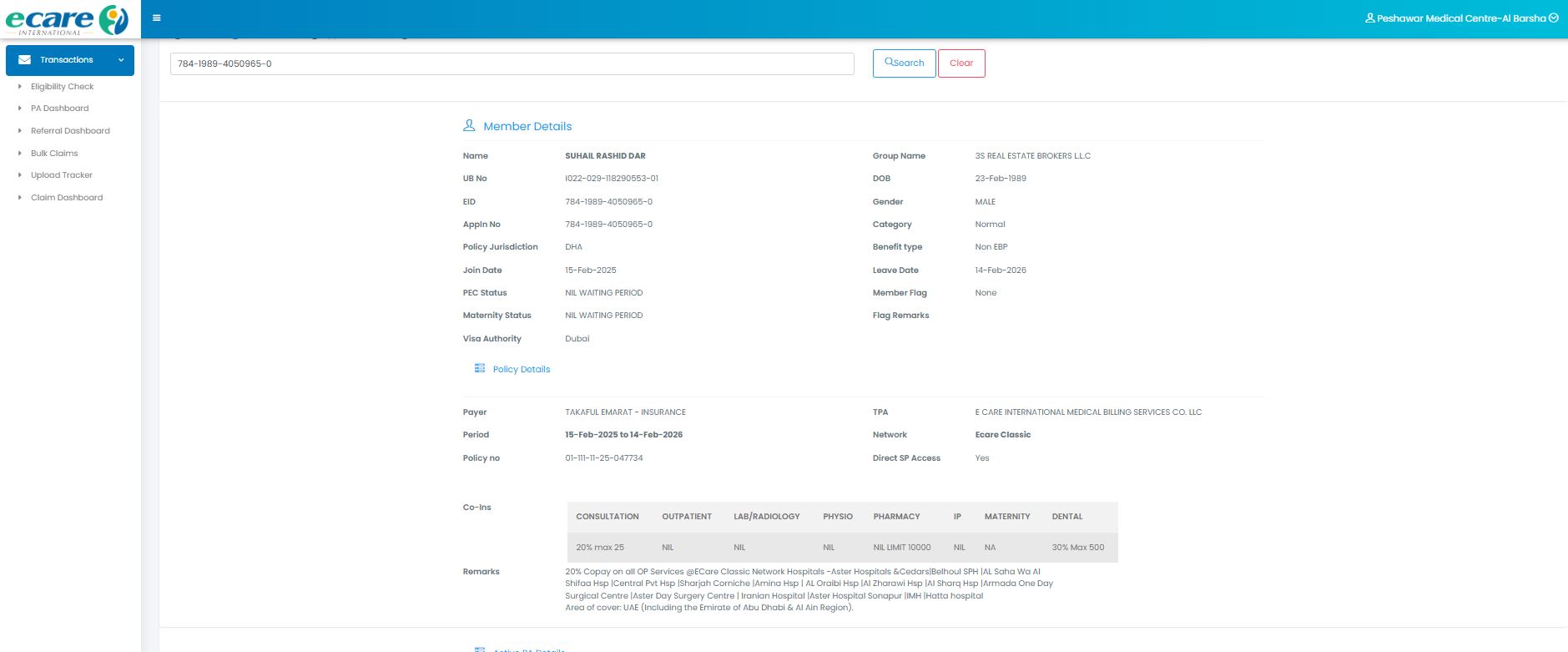Click the Member Details person icon
1568x652 pixels.
[469, 126]
